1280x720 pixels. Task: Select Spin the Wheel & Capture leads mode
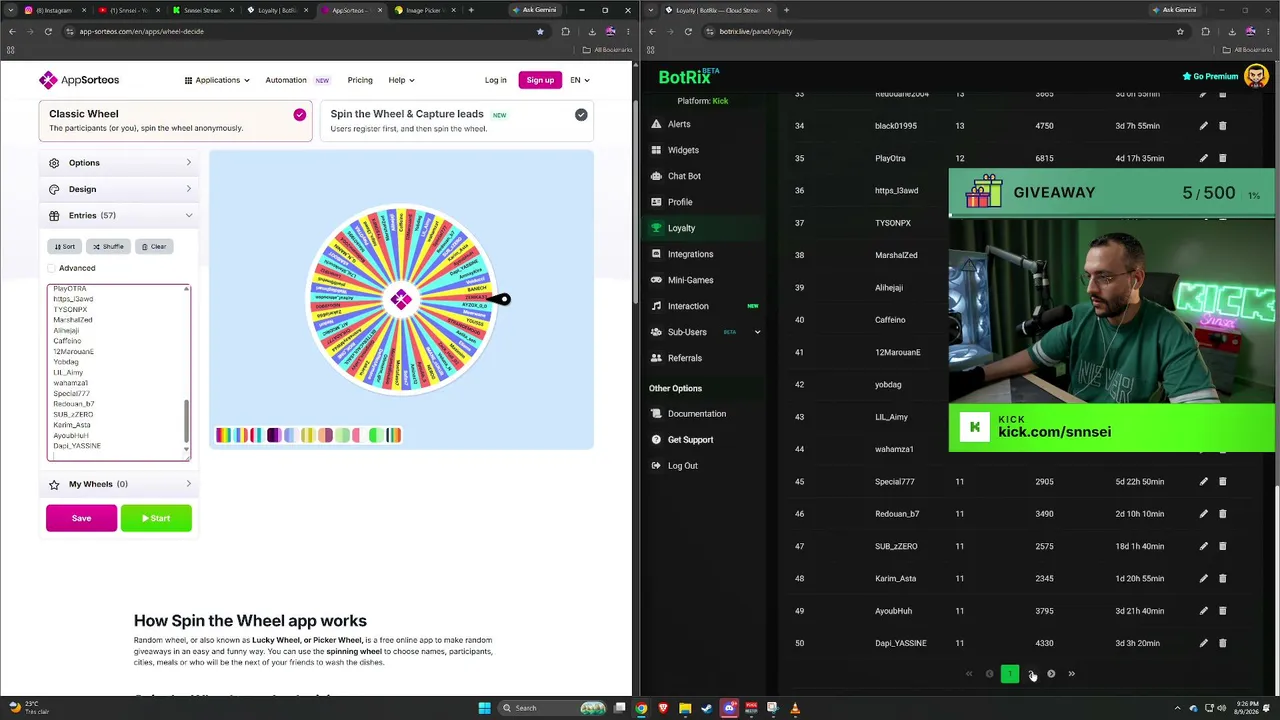457,121
